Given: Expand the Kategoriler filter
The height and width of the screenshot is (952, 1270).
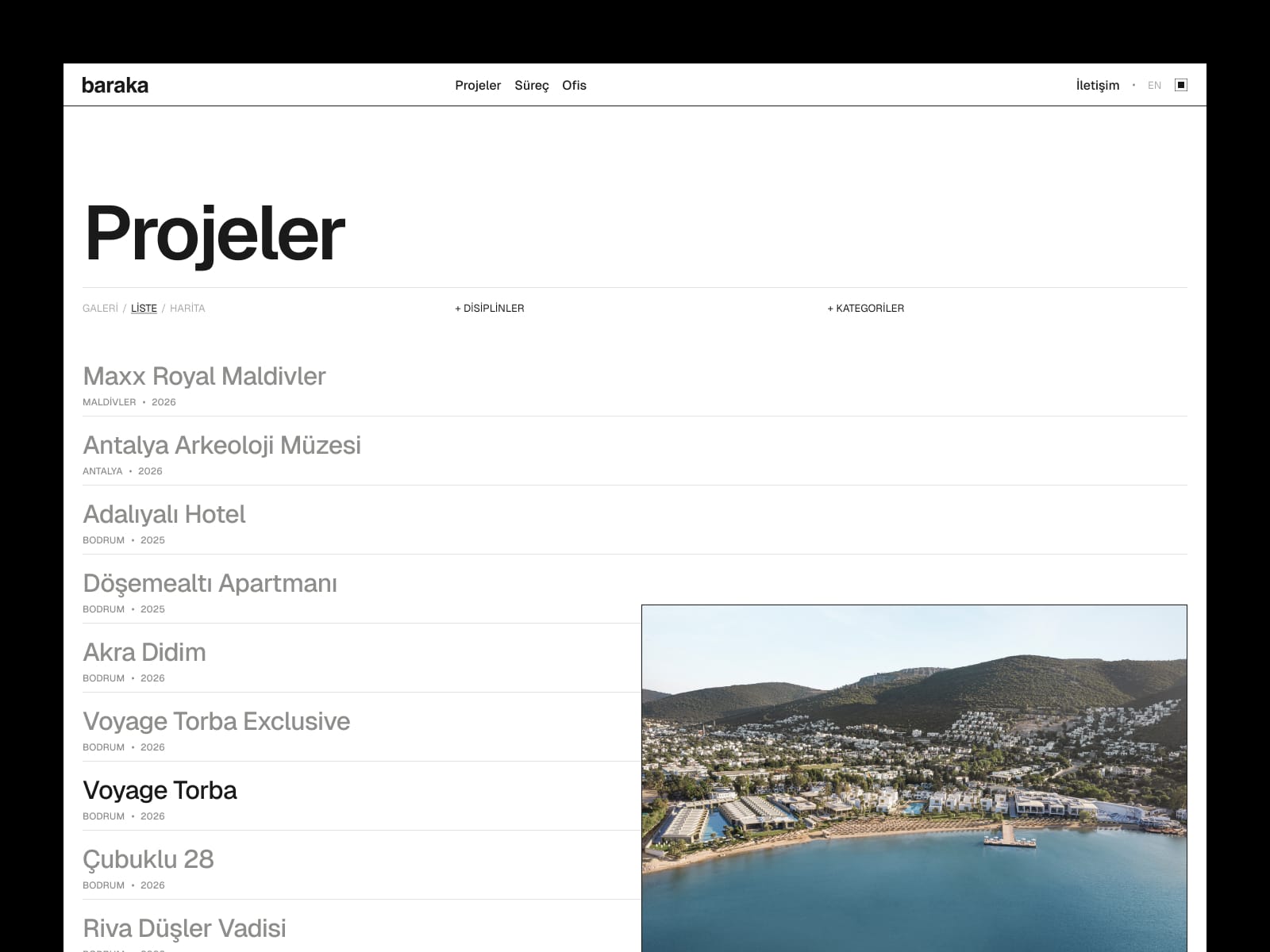Looking at the screenshot, I should click(866, 308).
